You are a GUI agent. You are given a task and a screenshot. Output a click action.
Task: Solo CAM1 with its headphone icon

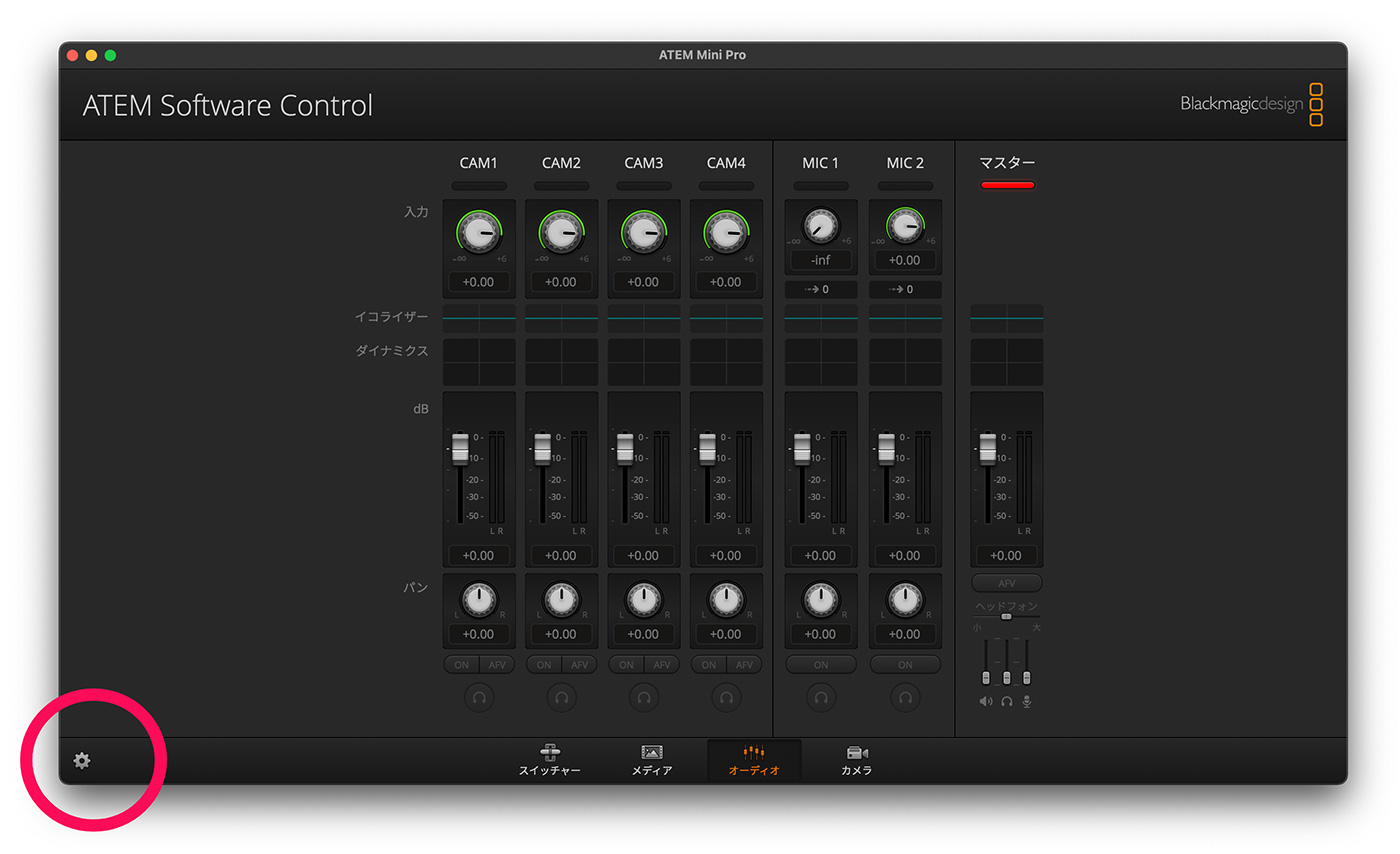[x=479, y=697]
